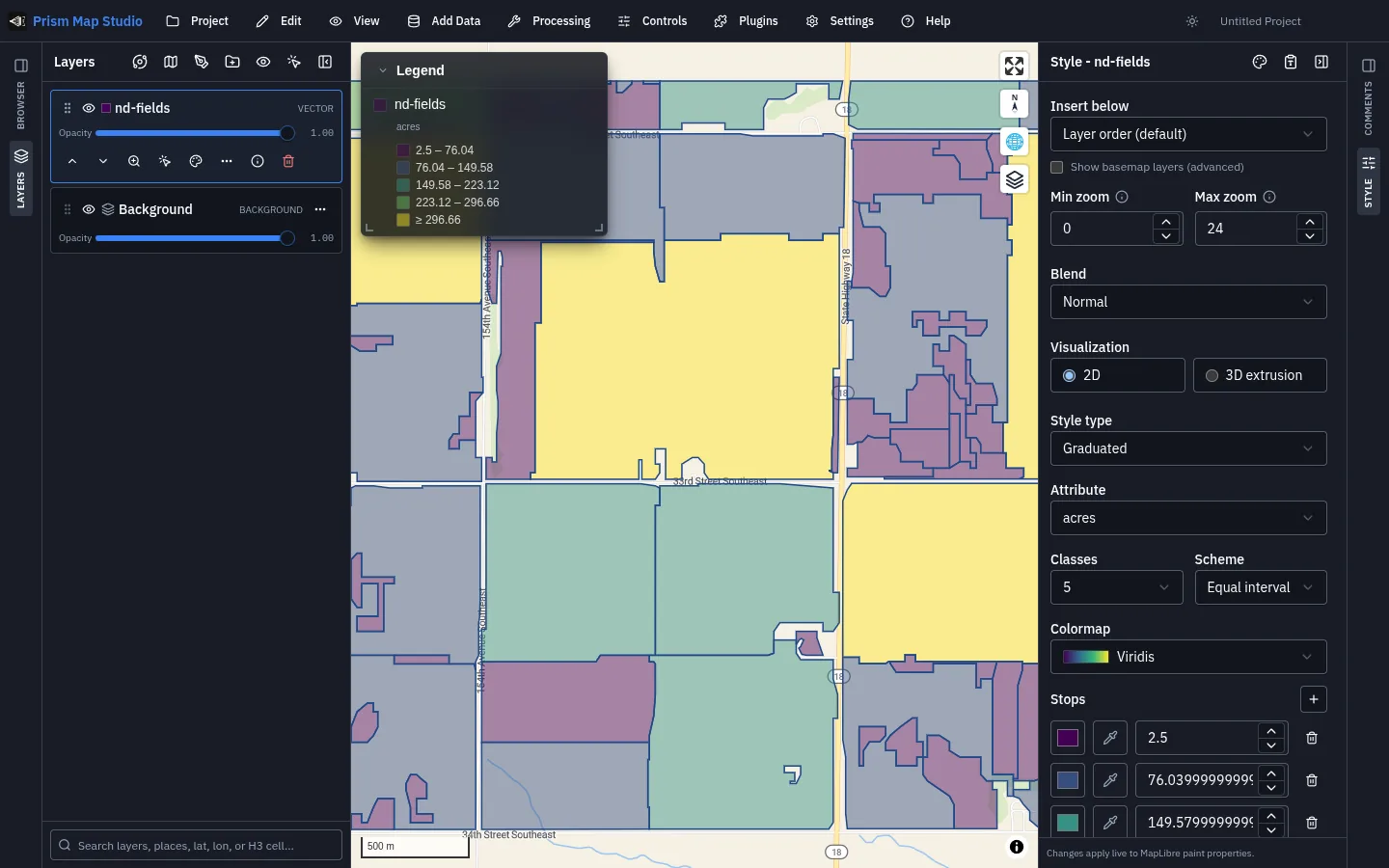
Task: Click the pen draw icon in Layers header
Action: [x=202, y=62]
